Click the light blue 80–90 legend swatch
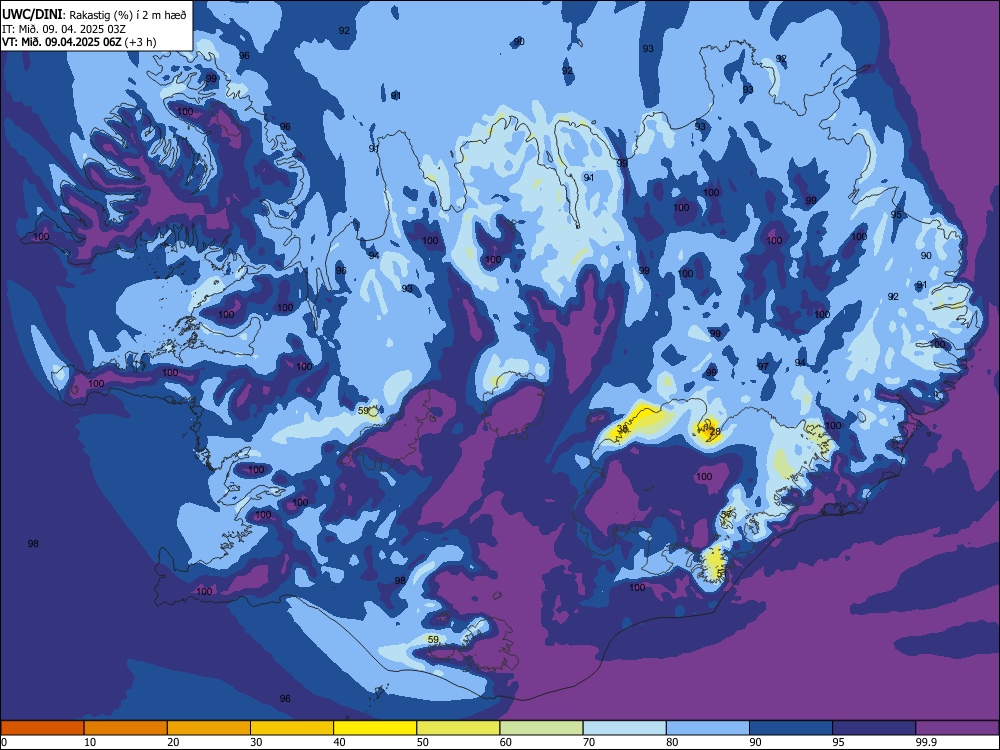The width and height of the screenshot is (1000, 750). [x=708, y=728]
